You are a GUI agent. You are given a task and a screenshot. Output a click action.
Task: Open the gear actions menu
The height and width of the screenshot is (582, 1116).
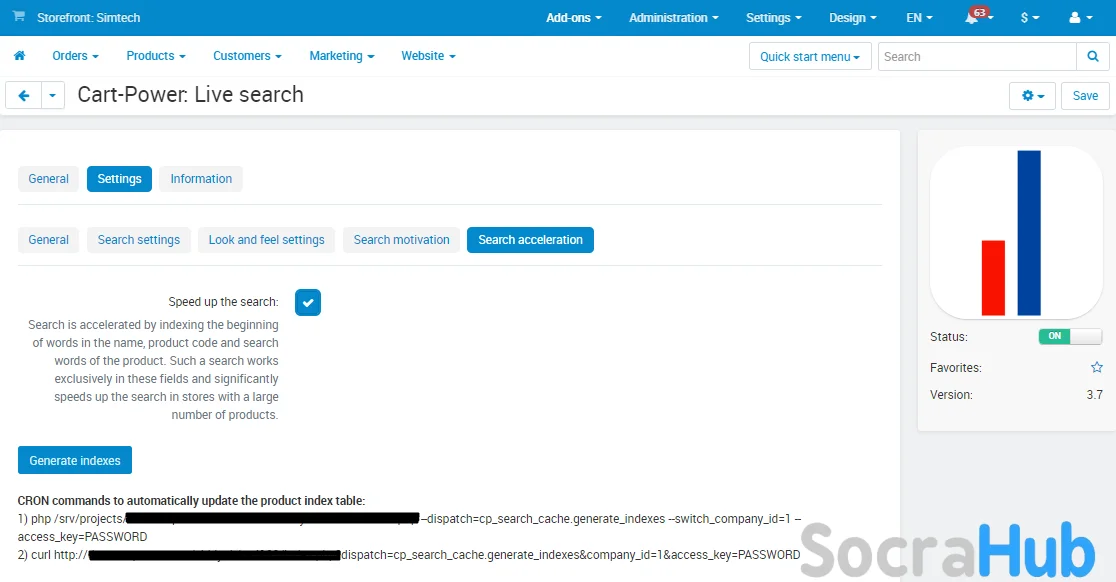coord(1033,96)
